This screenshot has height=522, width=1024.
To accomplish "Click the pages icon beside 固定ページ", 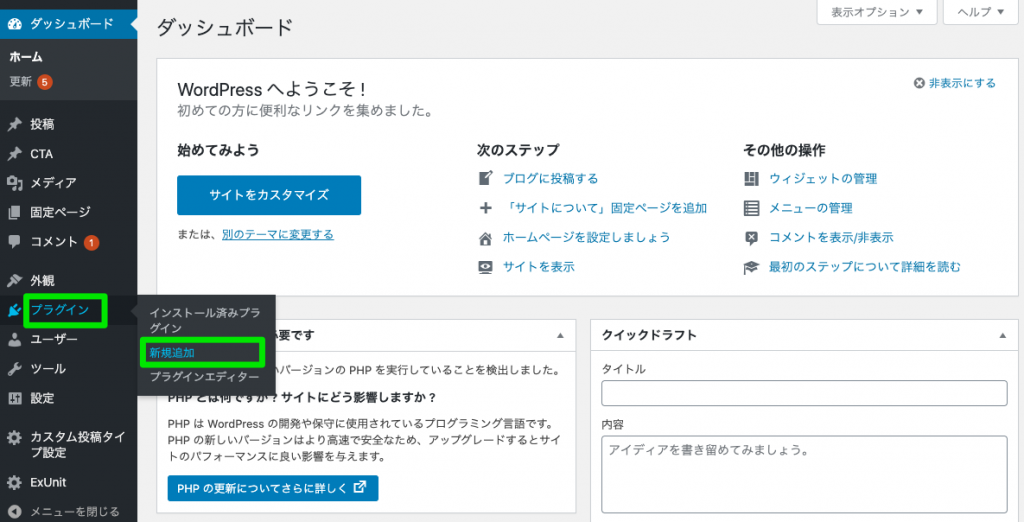I will click(x=14, y=212).
